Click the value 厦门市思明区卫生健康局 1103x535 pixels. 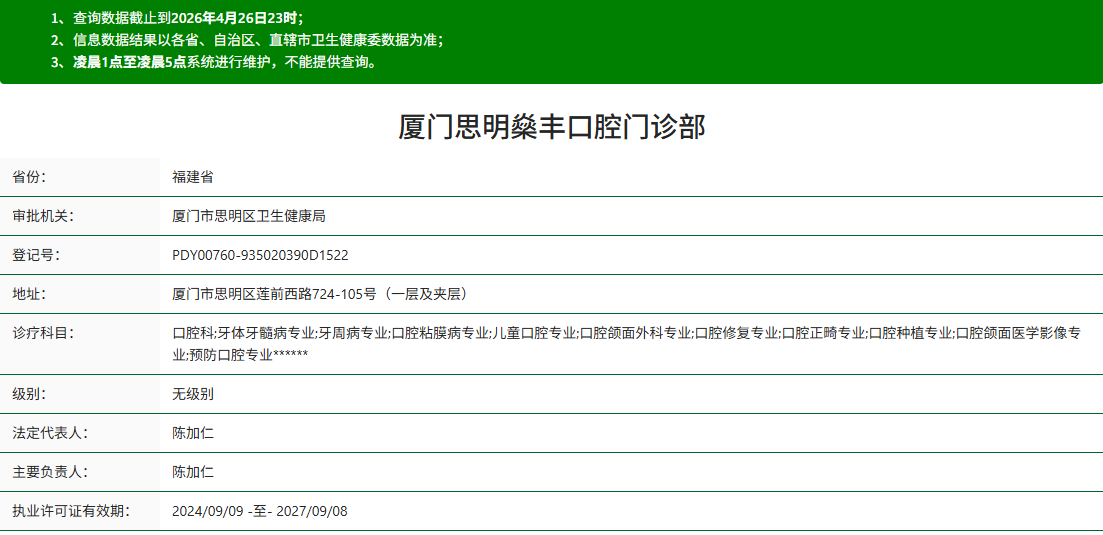pyautogui.click(x=248, y=216)
